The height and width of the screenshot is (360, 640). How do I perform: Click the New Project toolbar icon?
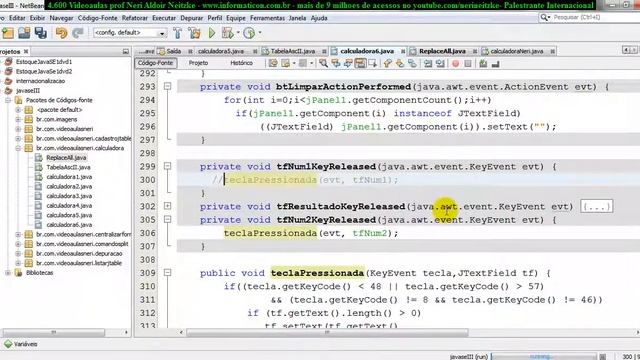[x=8, y=33]
